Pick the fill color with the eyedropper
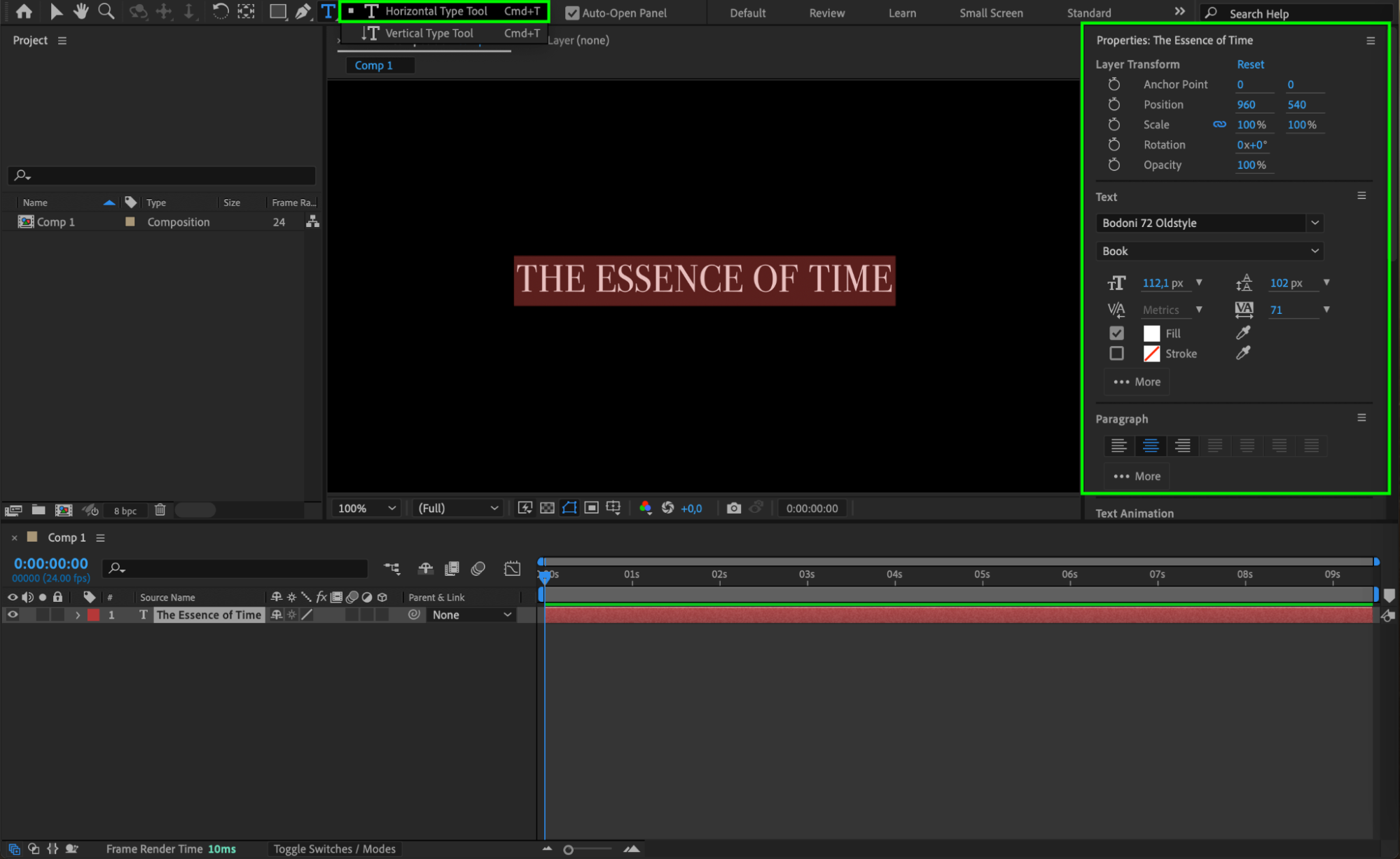This screenshot has height=859, width=1400. pyautogui.click(x=1243, y=333)
